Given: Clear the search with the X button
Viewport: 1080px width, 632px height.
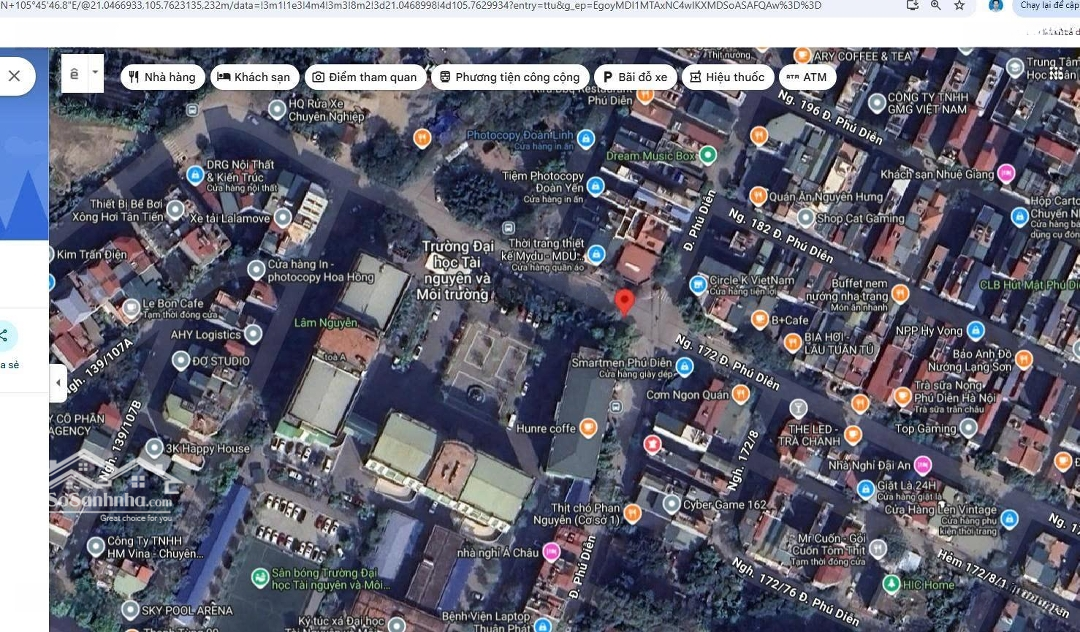Looking at the screenshot, I should pyautogui.click(x=14, y=76).
